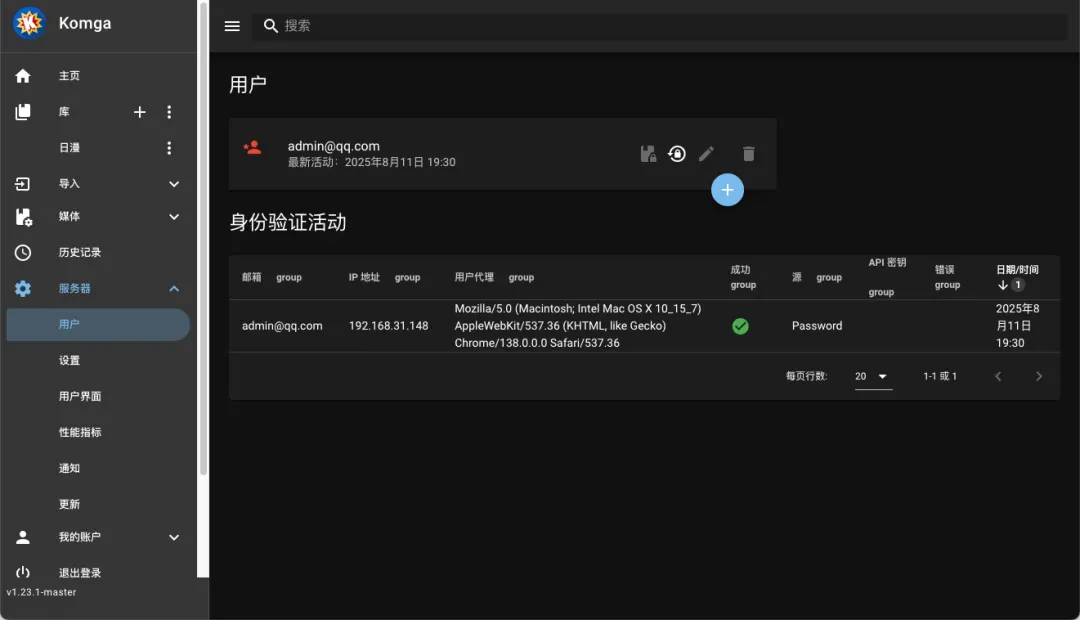The width and height of the screenshot is (1080, 620).
Task: Open the 库 libraries section
Action: click(64, 112)
